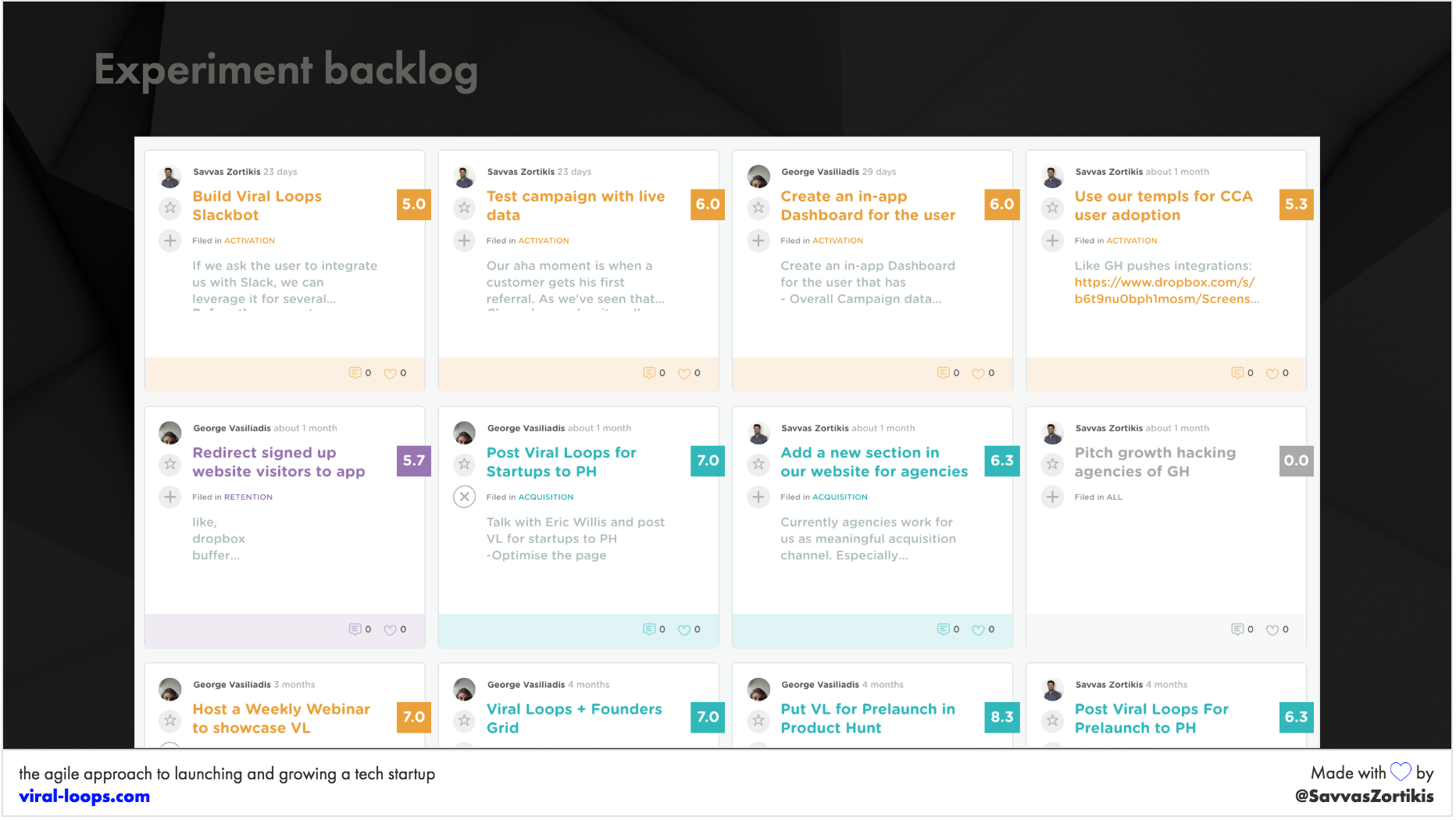Star the Add a new section card
This screenshot has width=1456, height=820.
tap(758, 464)
